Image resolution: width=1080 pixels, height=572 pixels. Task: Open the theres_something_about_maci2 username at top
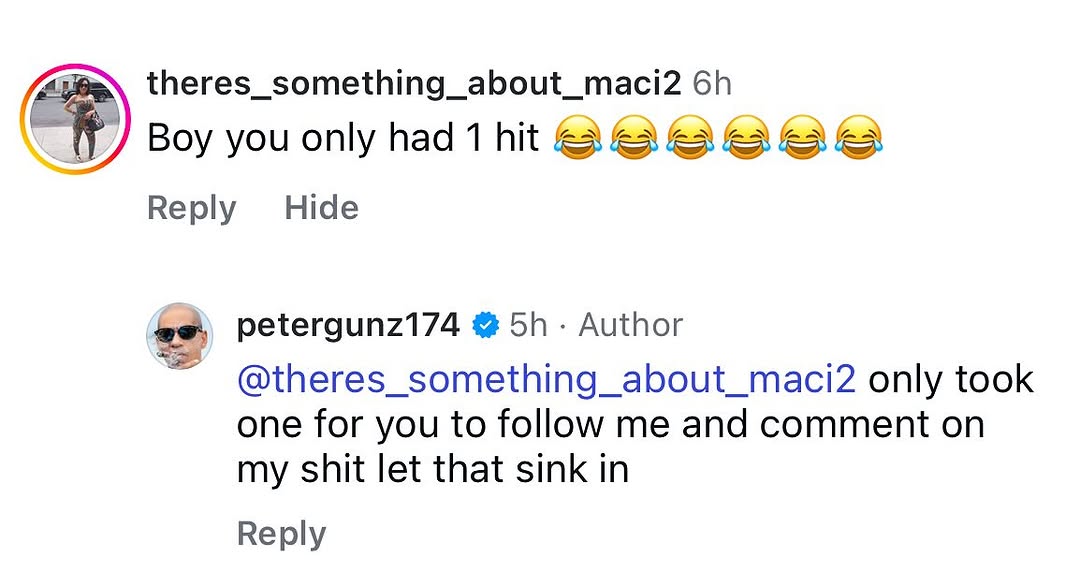pyautogui.click(x=413, y=84)
